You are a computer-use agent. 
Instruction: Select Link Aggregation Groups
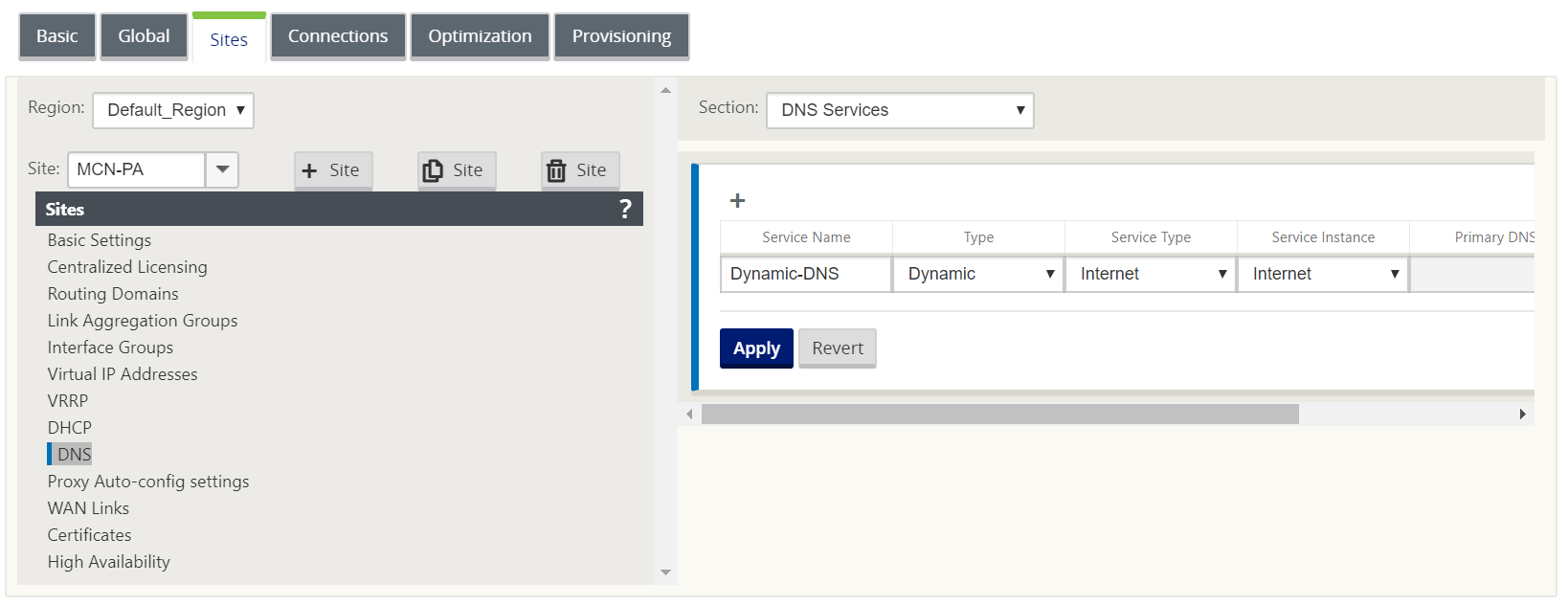pos(143,321)
